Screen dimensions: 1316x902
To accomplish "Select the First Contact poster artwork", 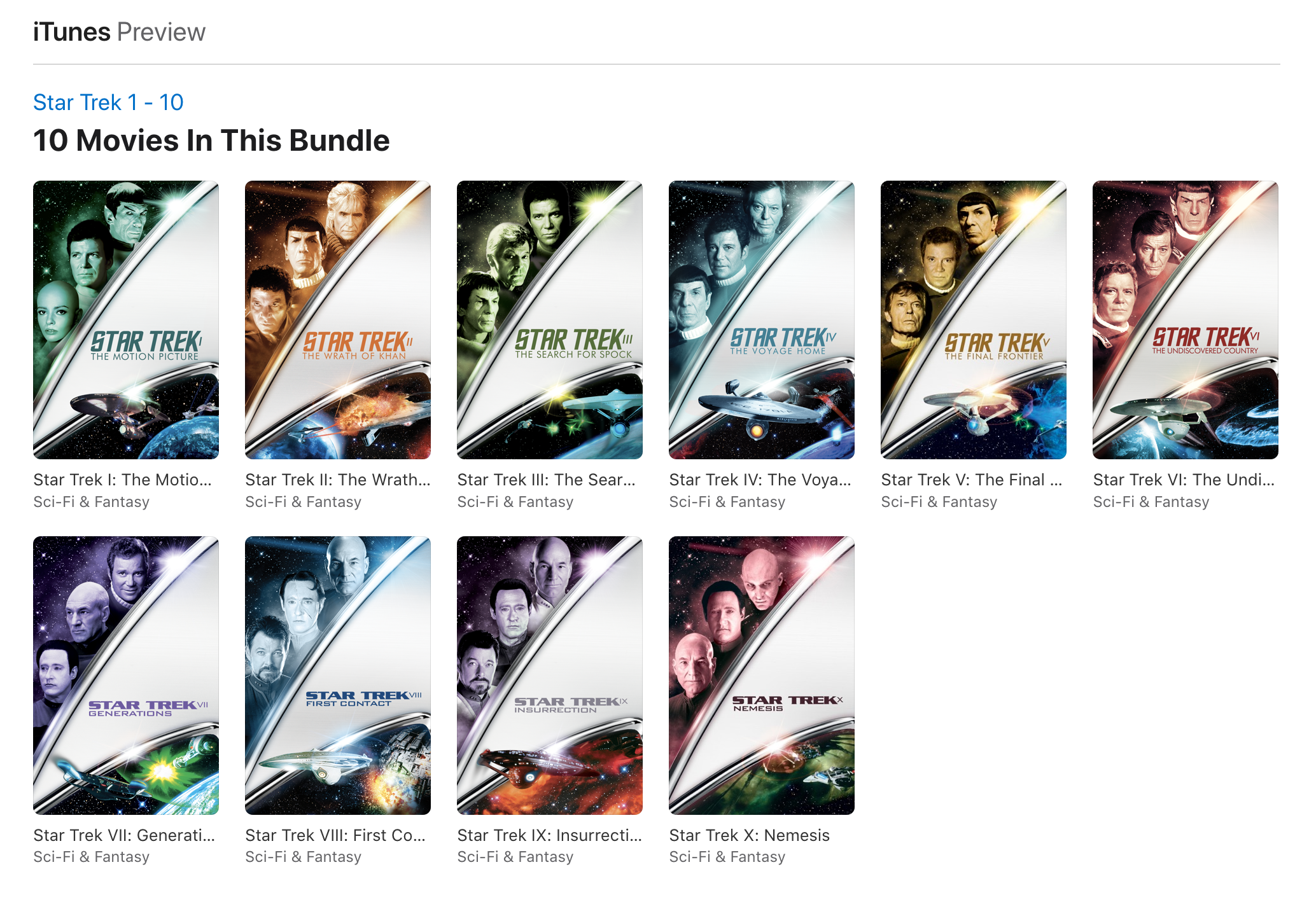I will click(338, 676).
